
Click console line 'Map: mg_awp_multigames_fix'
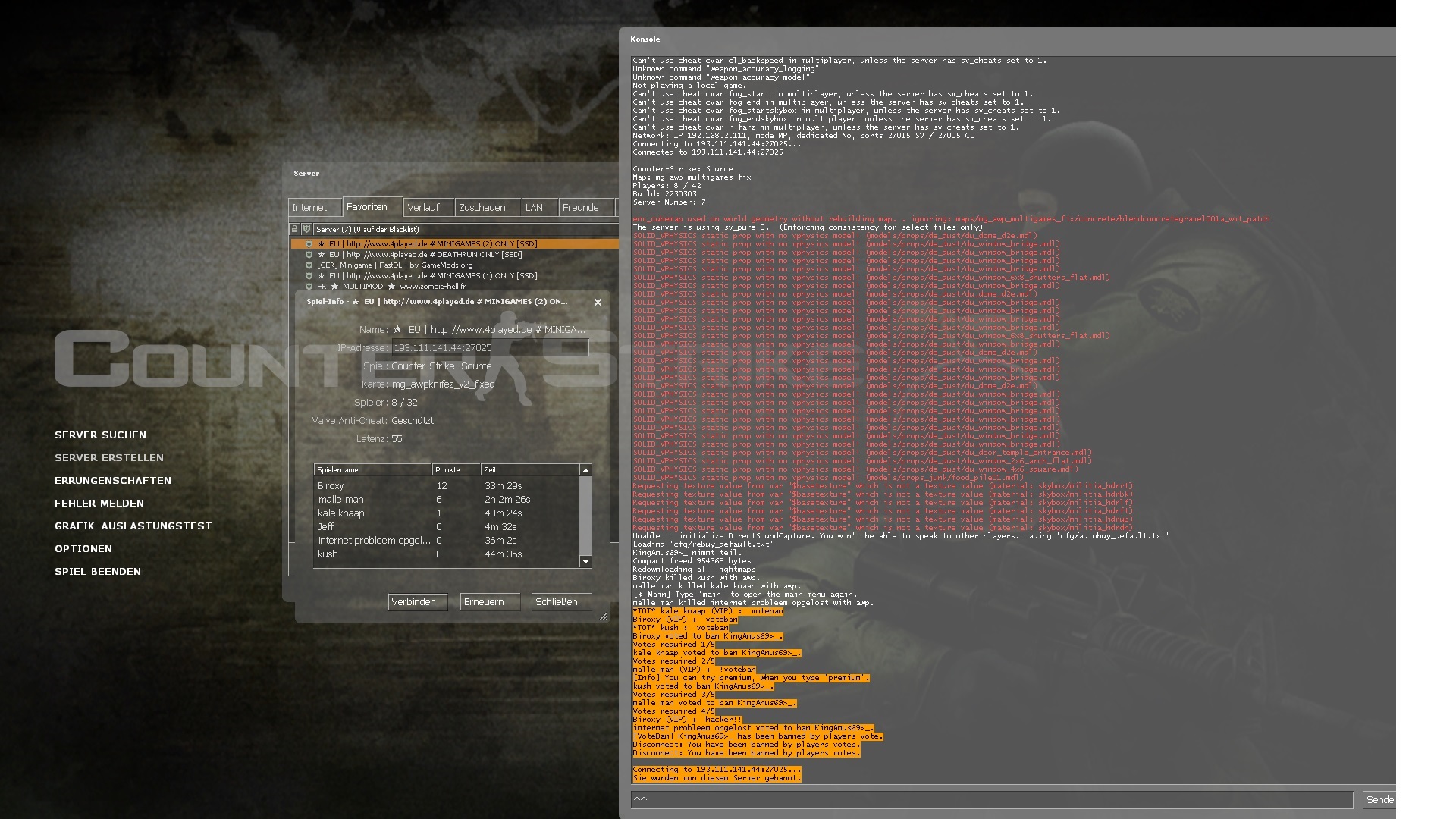click(692, 177)
